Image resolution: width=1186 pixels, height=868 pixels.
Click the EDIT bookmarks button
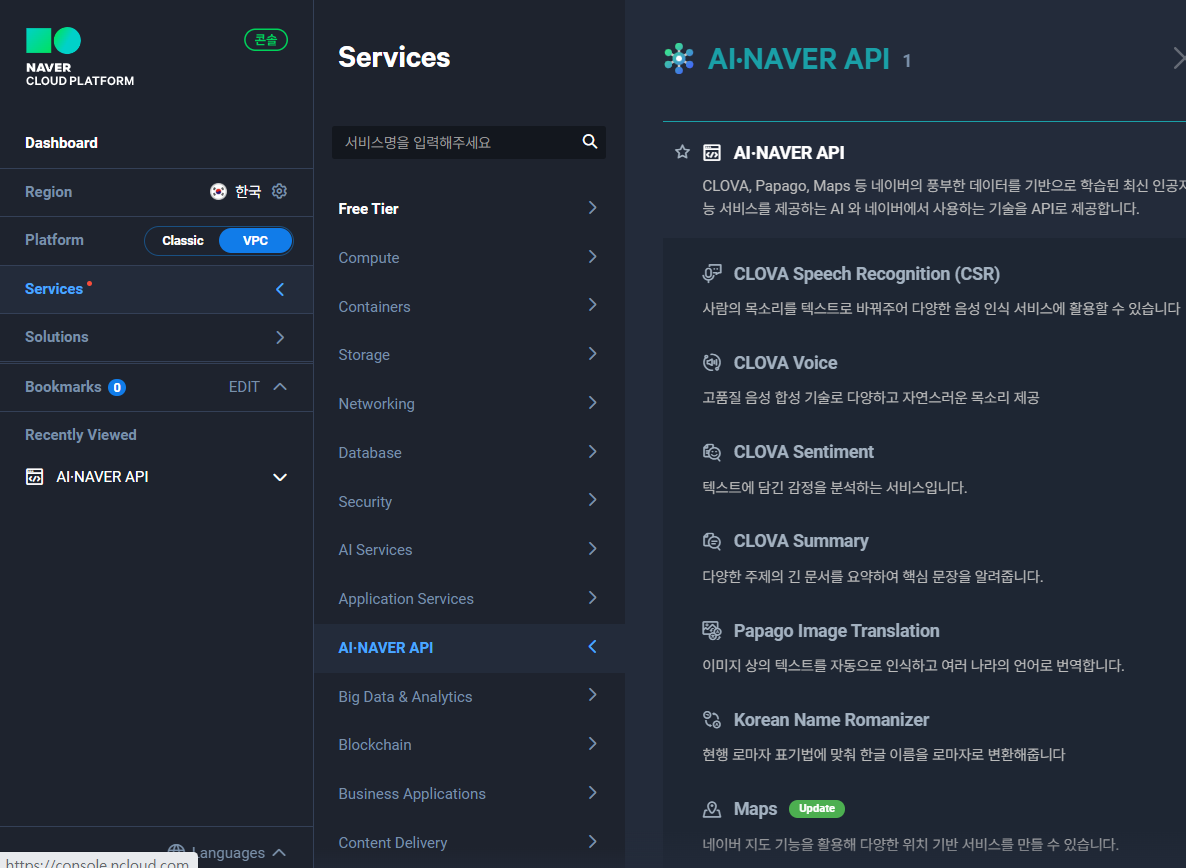(244, 386)
